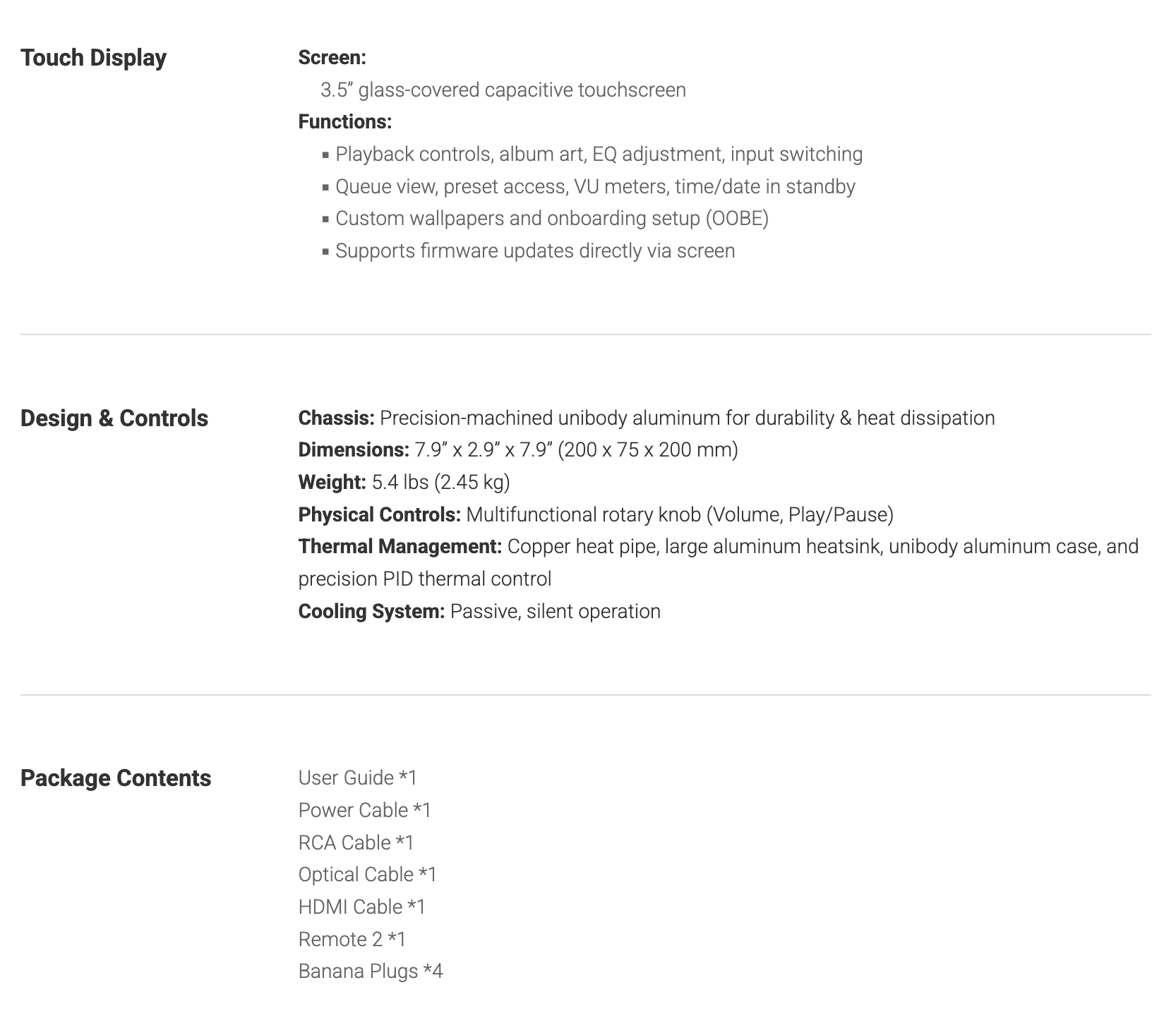1176x1009 pixels.
Task: Click the Optical Cable *1 item
Action: (367, 875)
